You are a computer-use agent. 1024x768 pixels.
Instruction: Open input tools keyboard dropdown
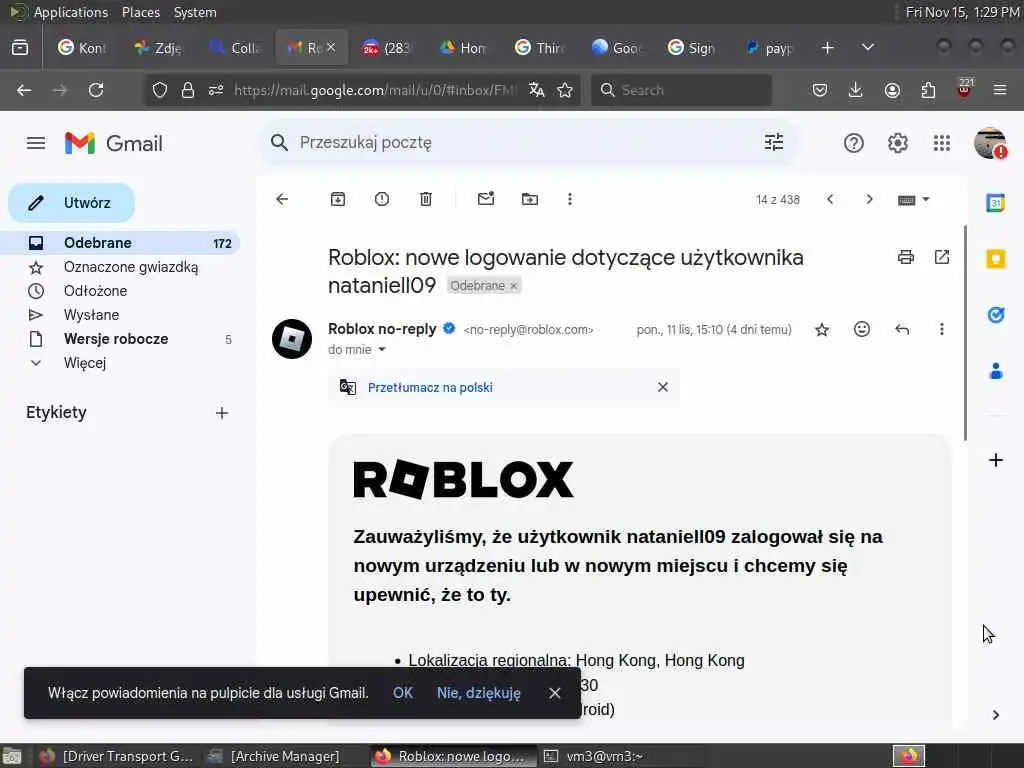(913, 200)
